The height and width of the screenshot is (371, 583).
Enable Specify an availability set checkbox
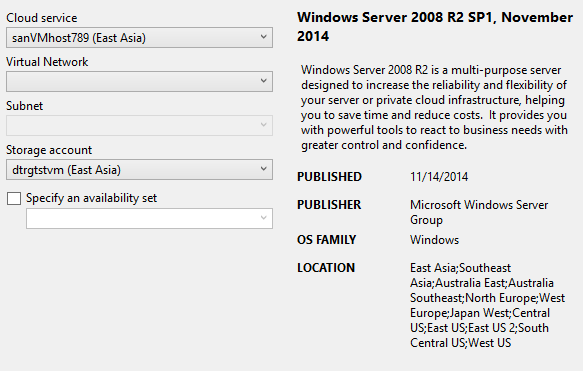point(14,198)
